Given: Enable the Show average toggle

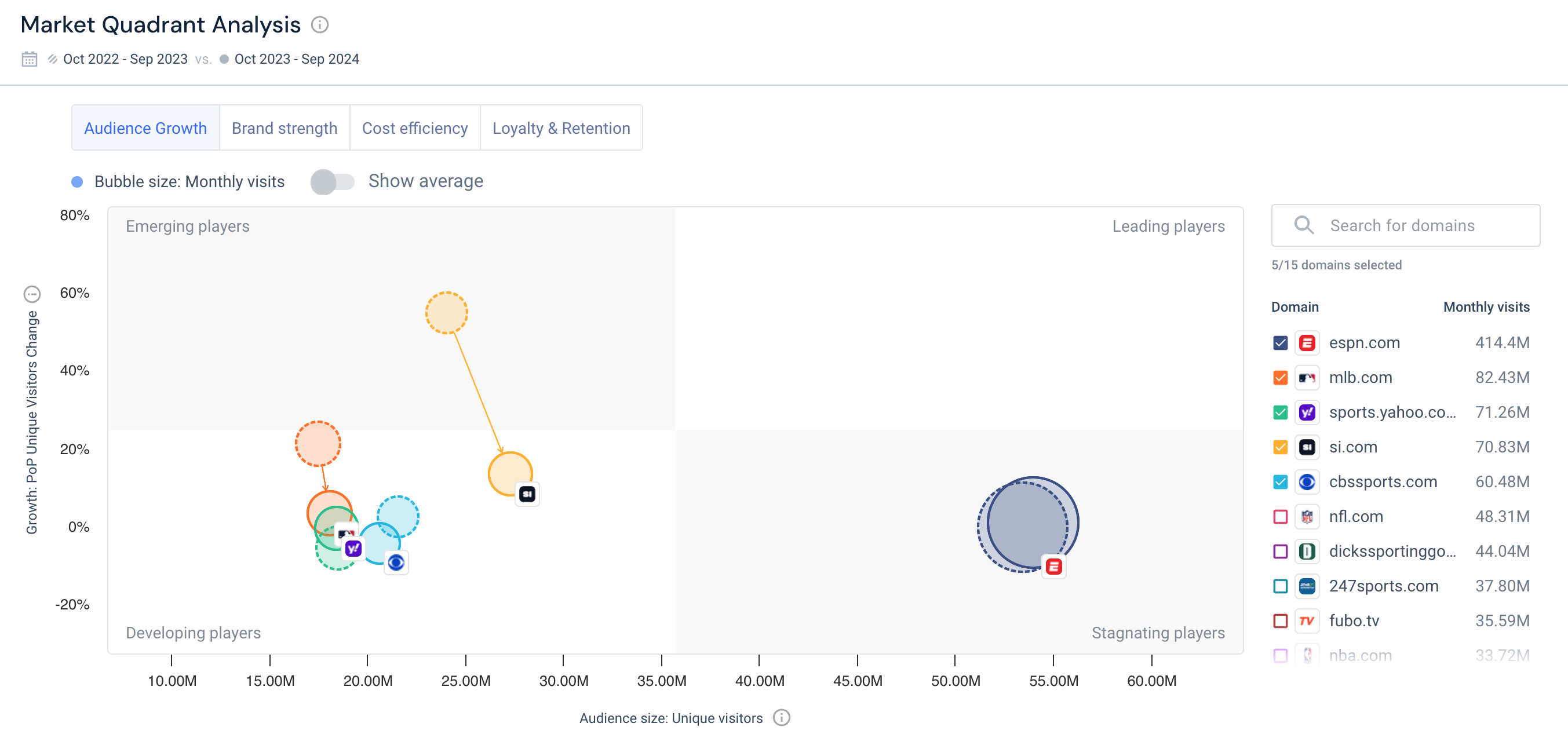Looking at the screenshot, I should (x=333, y=181).
